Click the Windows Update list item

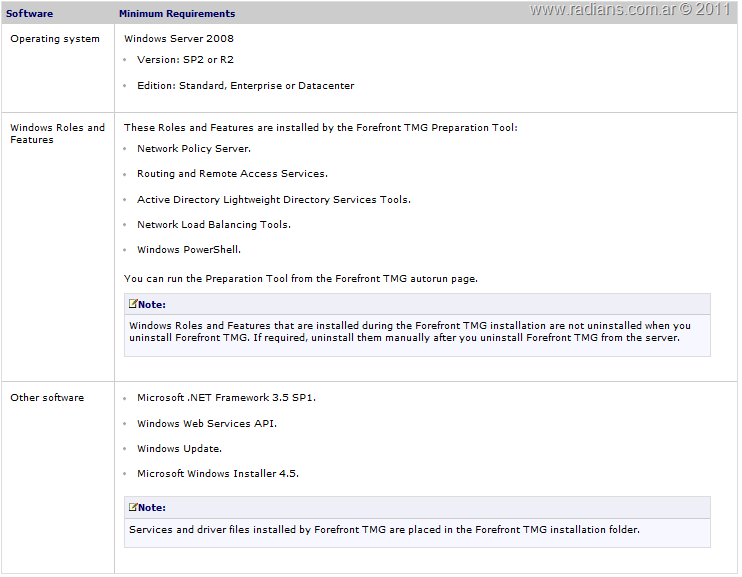179,449
